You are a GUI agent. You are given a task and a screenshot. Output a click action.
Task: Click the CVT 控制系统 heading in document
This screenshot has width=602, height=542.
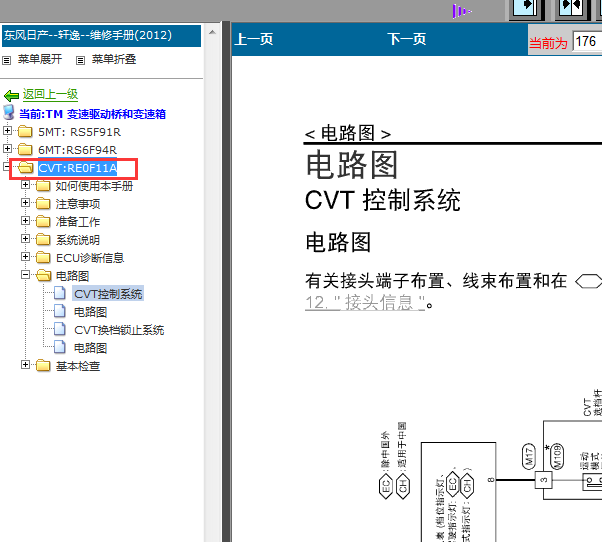382,200
